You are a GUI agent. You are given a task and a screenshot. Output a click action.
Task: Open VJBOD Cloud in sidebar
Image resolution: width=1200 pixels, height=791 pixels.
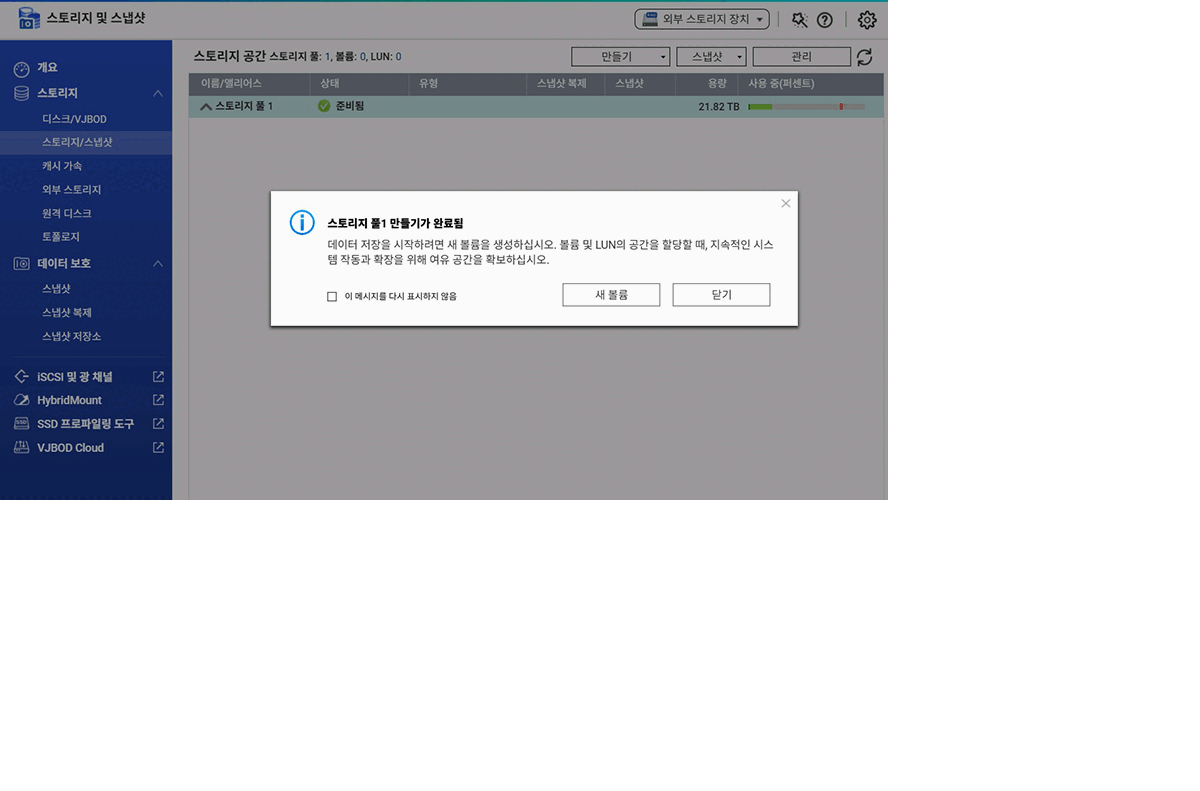click(x=70, y=448)
